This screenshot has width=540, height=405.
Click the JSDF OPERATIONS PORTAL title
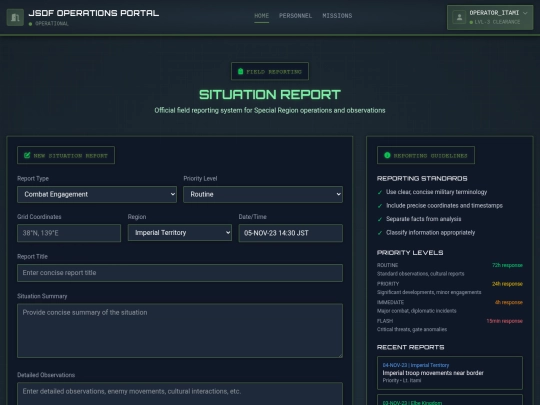coord(94,13)
